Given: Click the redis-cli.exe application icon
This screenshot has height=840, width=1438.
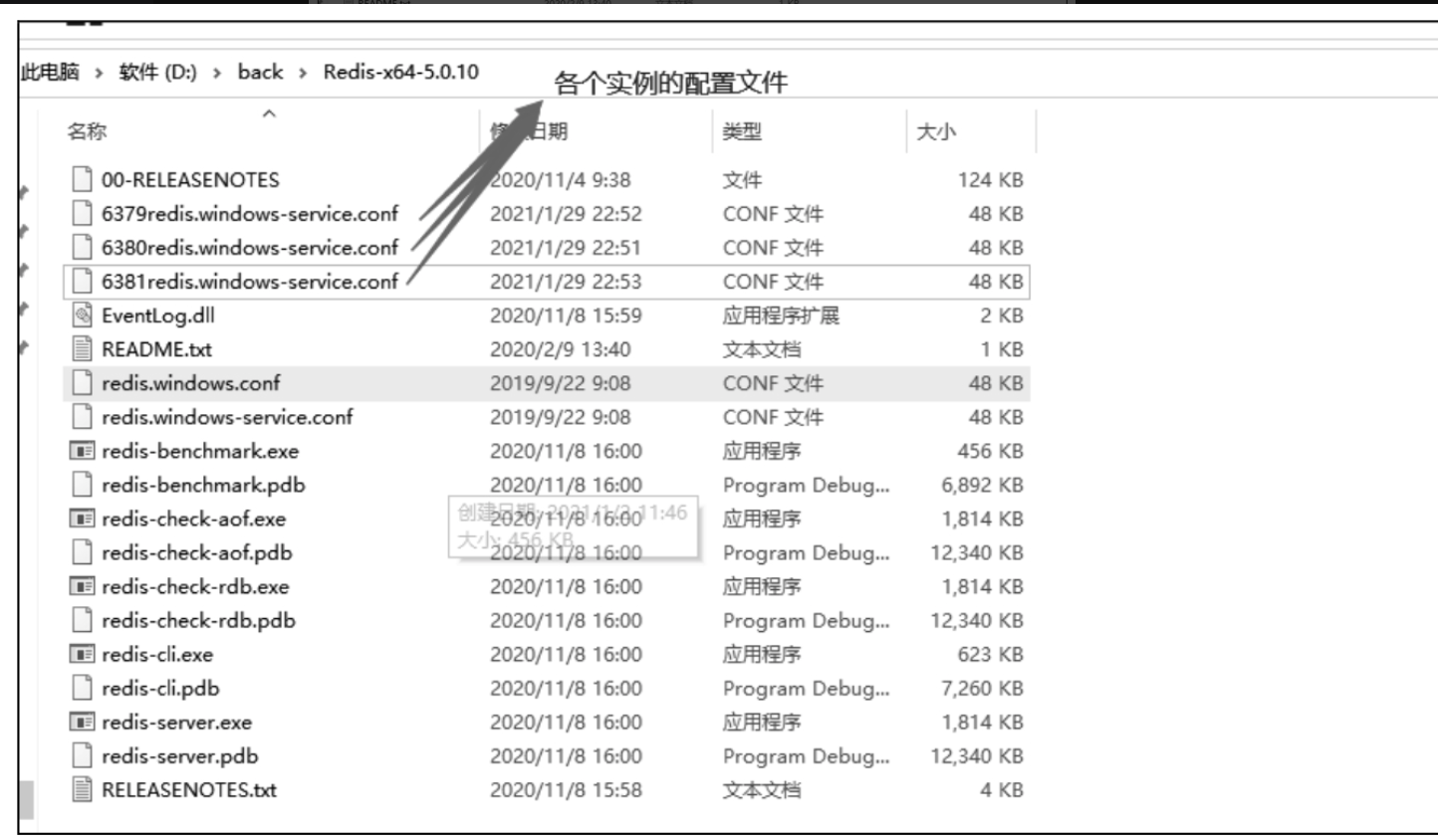Looking at the screenshot, I should [82, 654].
